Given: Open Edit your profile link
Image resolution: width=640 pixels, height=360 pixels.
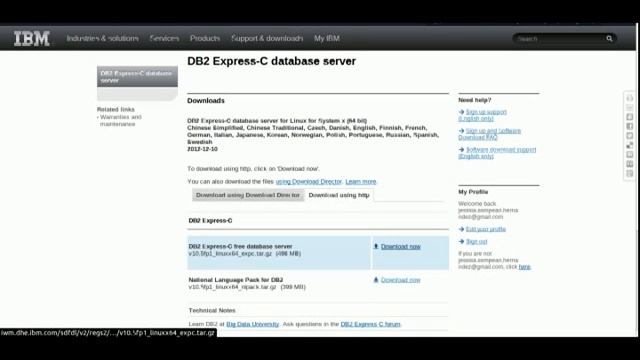Looking at the screenshot, I should pyautogui.click(x=486, y=229).
